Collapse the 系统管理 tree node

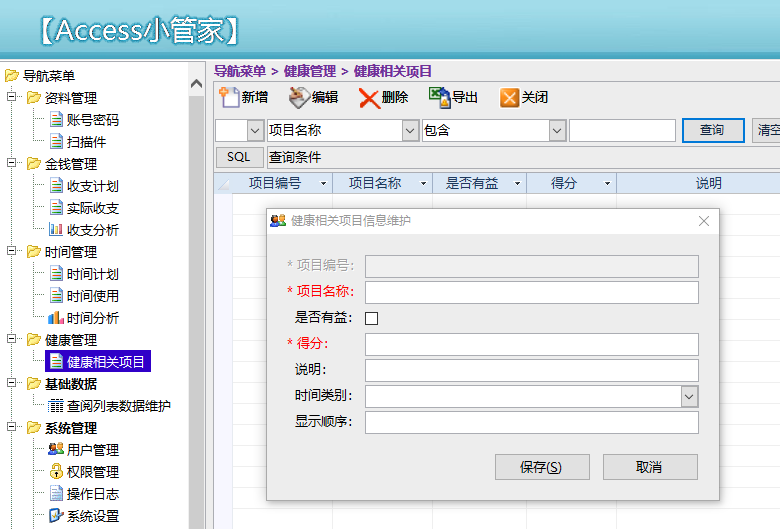click(11, 427)
